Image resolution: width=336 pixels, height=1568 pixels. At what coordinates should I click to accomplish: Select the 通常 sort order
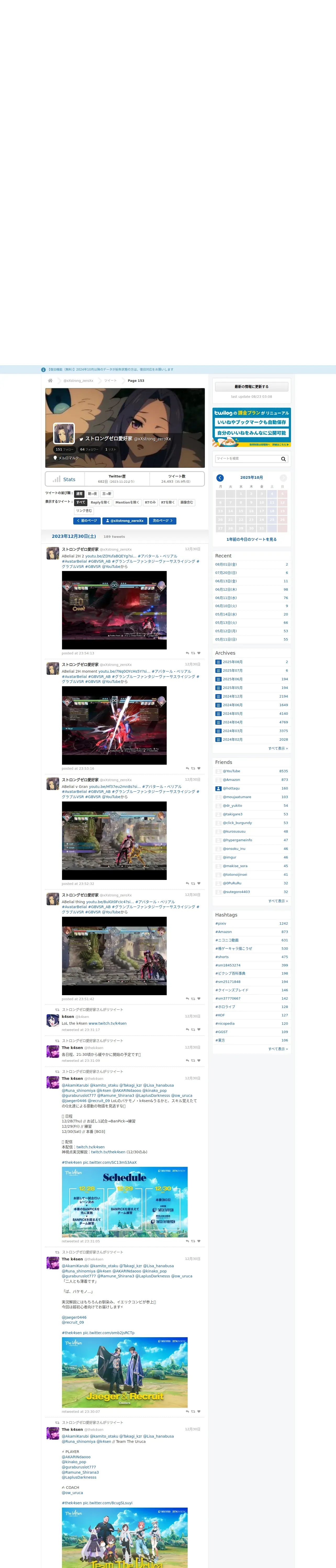click(79, 494)
